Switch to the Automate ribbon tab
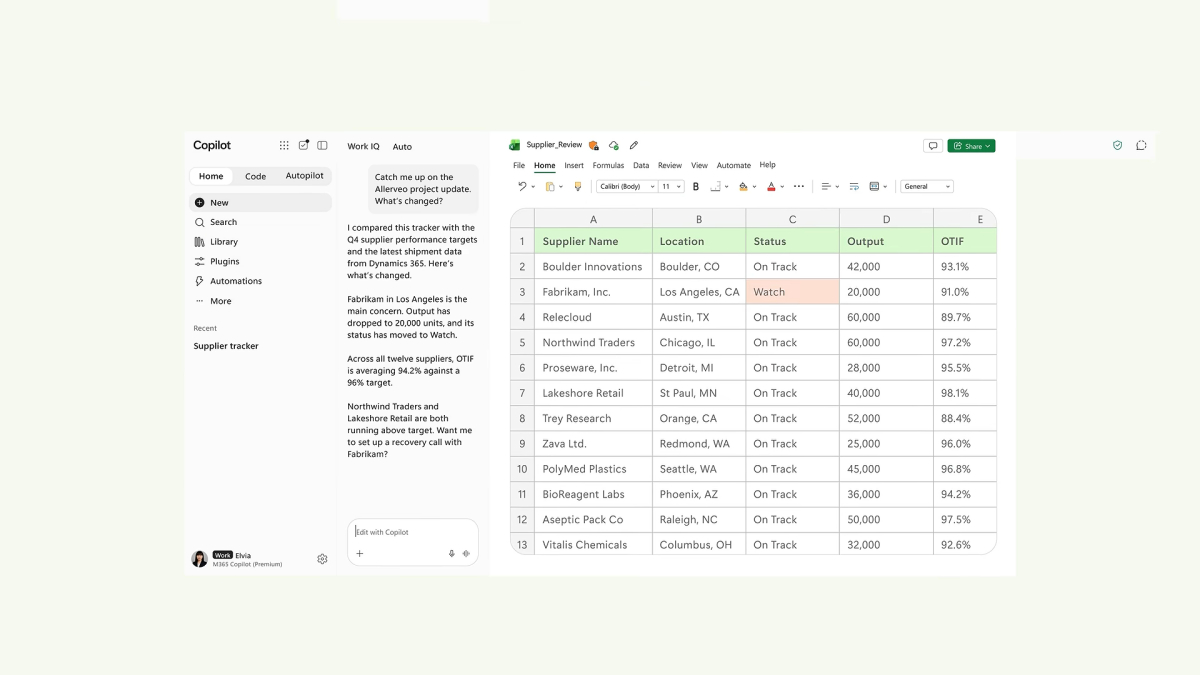The height and width of the screenshot is (675, 1200). (x=734, y=166)
